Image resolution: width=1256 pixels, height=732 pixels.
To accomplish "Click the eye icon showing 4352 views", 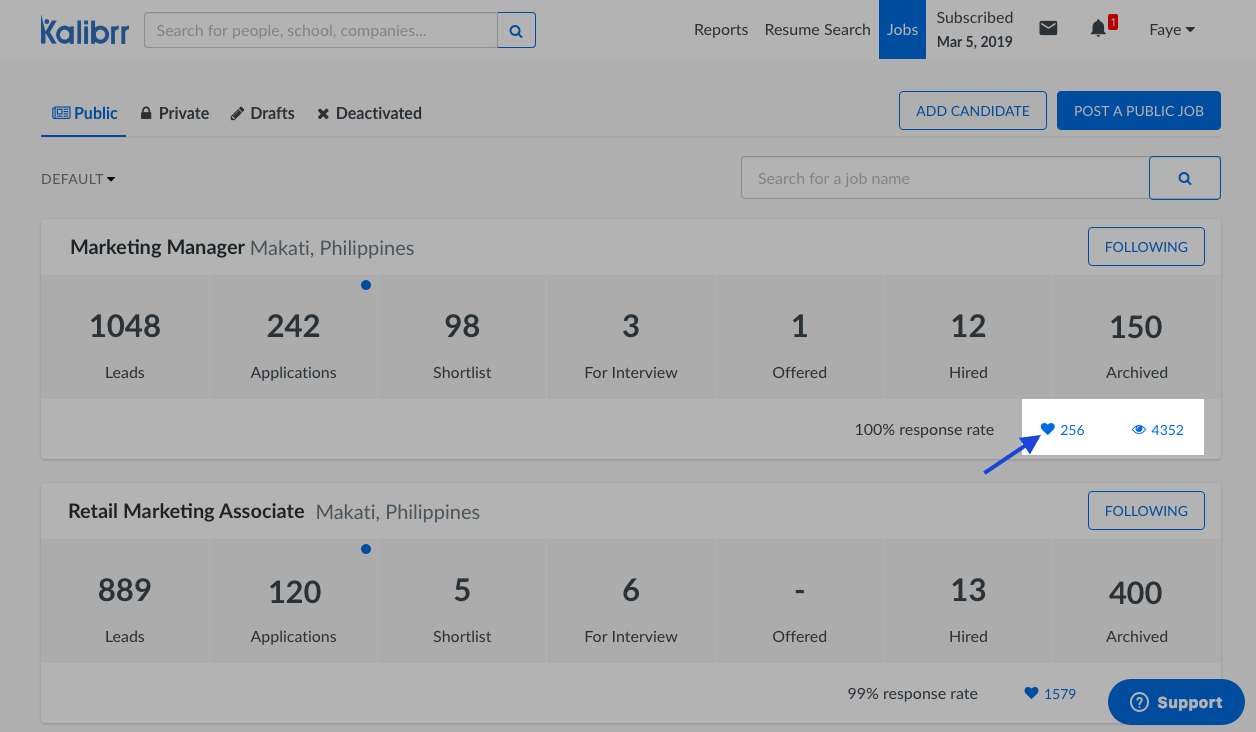I will coord(1138,430).
